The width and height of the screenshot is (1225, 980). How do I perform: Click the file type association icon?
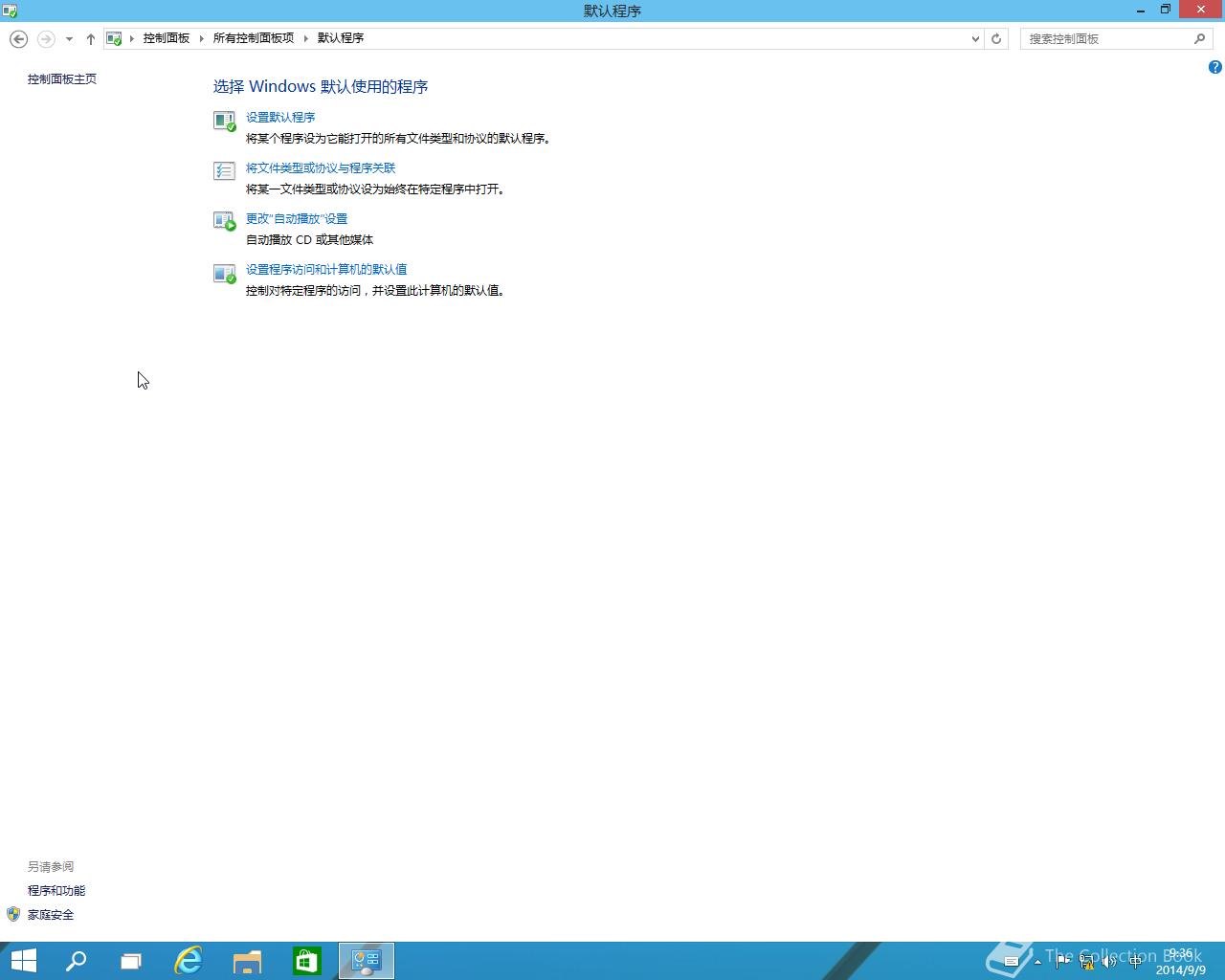pyautogui.click(x=224, y=171)
